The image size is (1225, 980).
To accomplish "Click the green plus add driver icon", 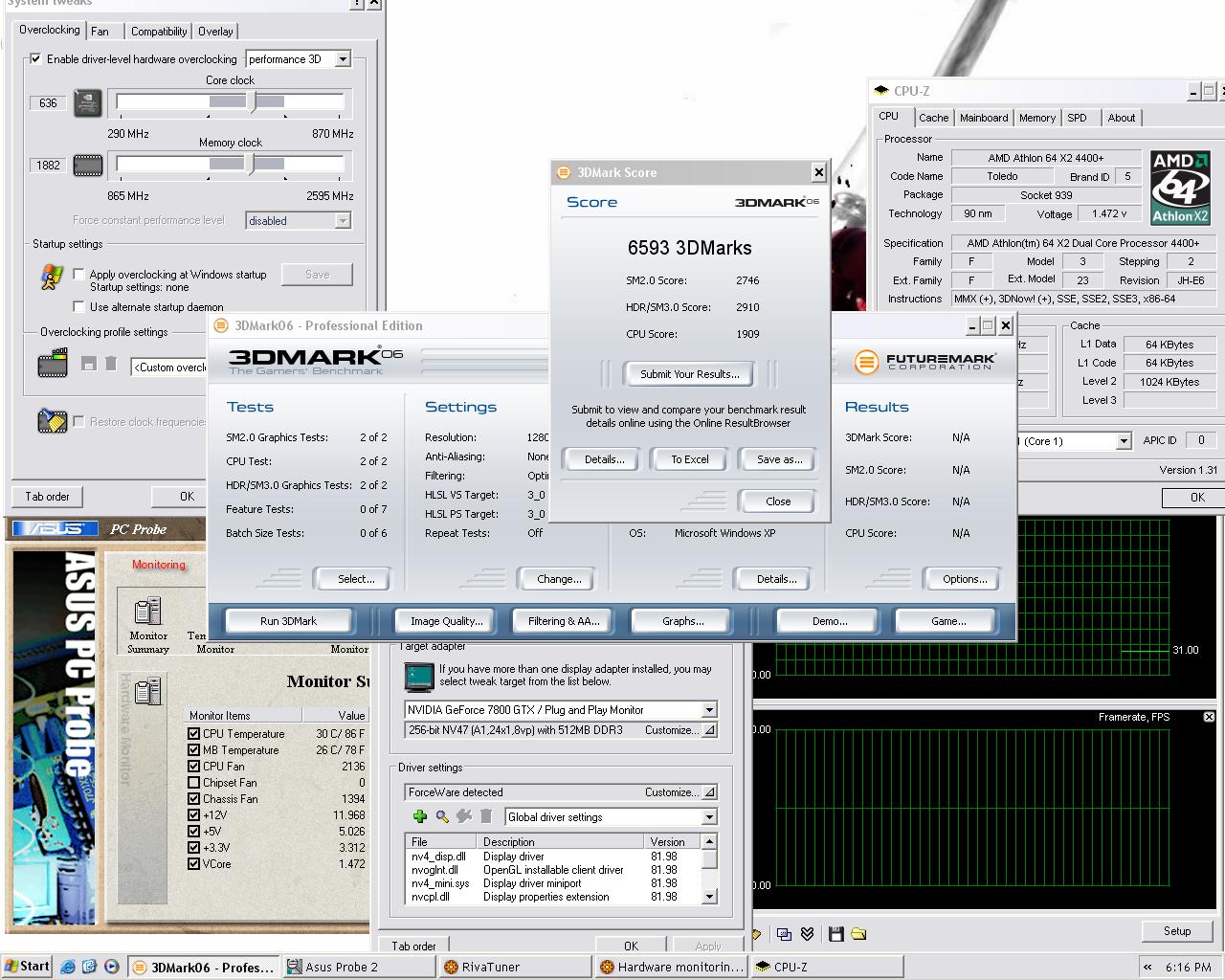I will point(419,816).
